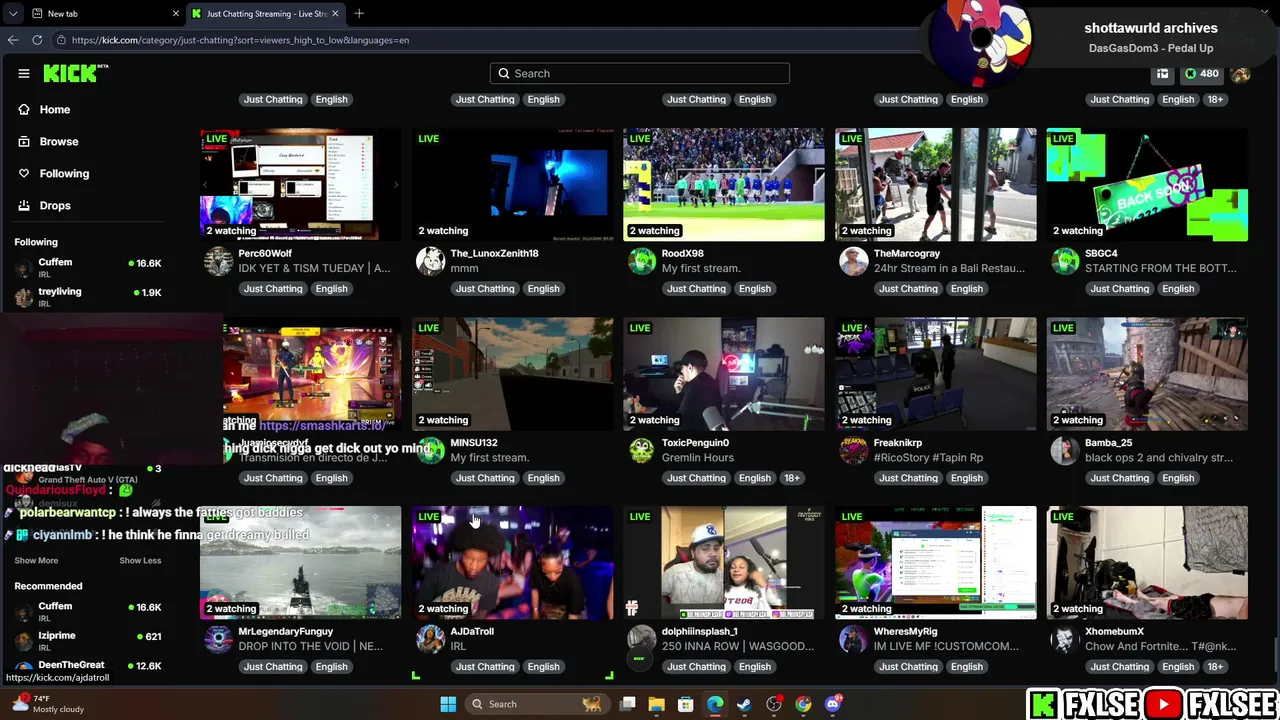This screenshot has width=1280, height=720.
Task: Click WheresMyRig's channel avatar
Action: 853,639
